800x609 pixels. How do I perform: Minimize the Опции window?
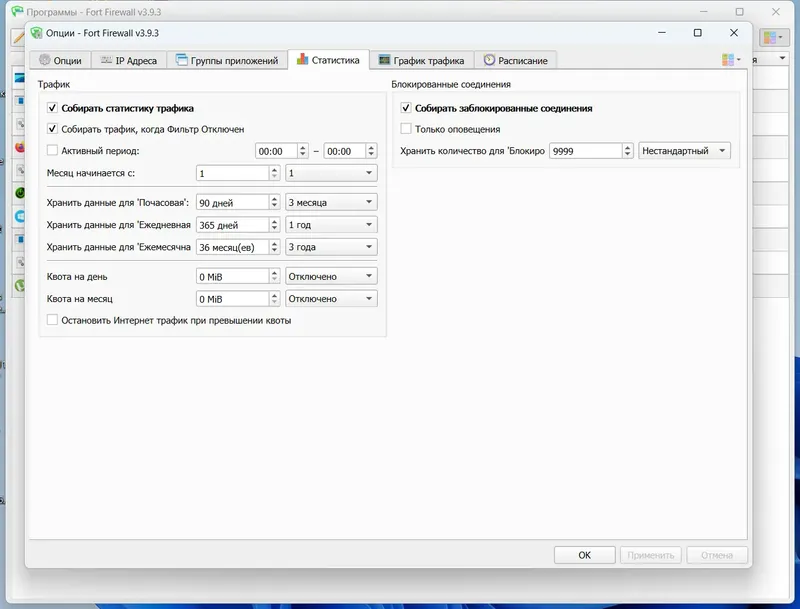[x=662, y=33]
